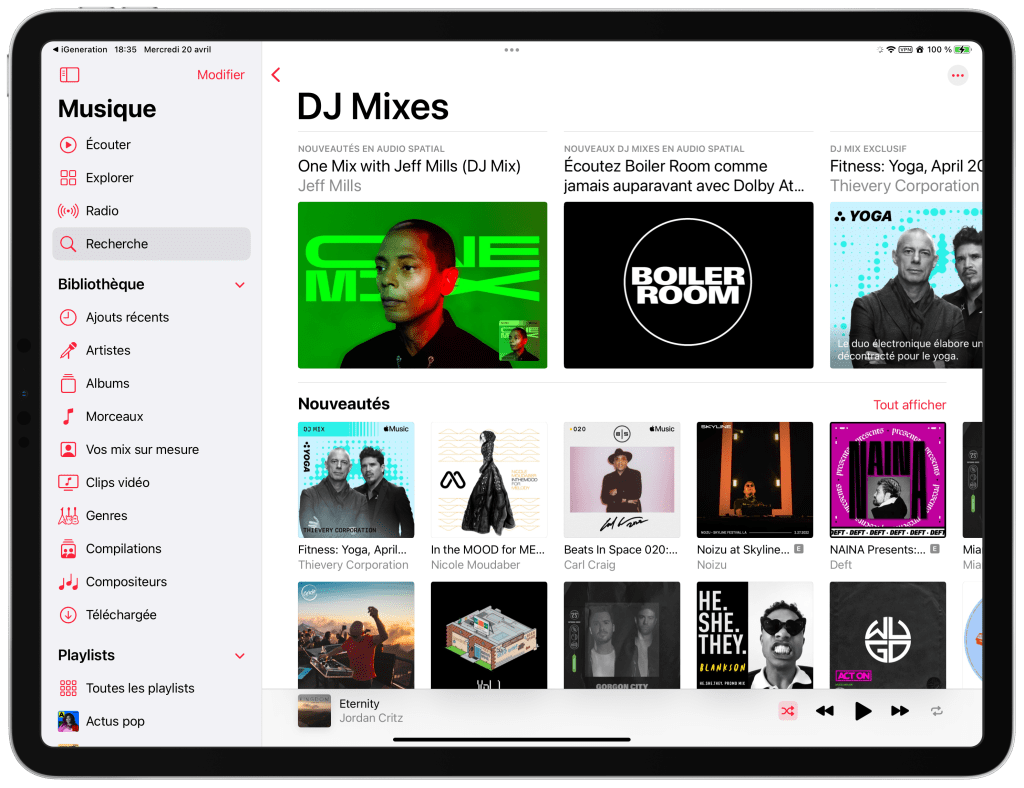Select Explorer in the sidebar
Screen dimensions: 1024x788
109,178
